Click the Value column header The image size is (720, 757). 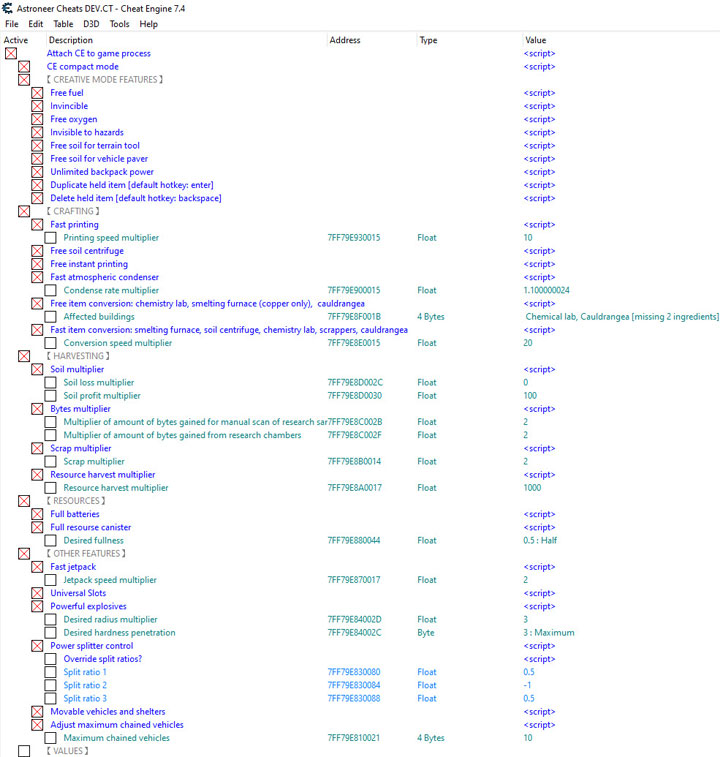point(536,40)
